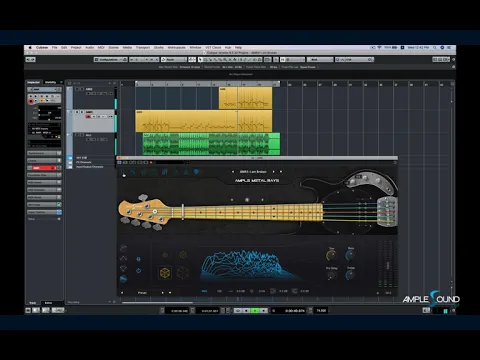Solo the Bass audio track in the track list
Screen dimensions: 480x360
82,135
